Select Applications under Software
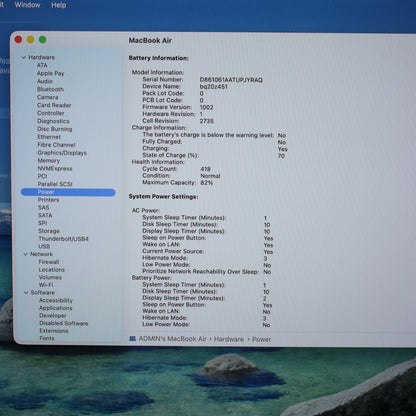Image resolution: width=416 pixels, height=416 pixels. 55,308
